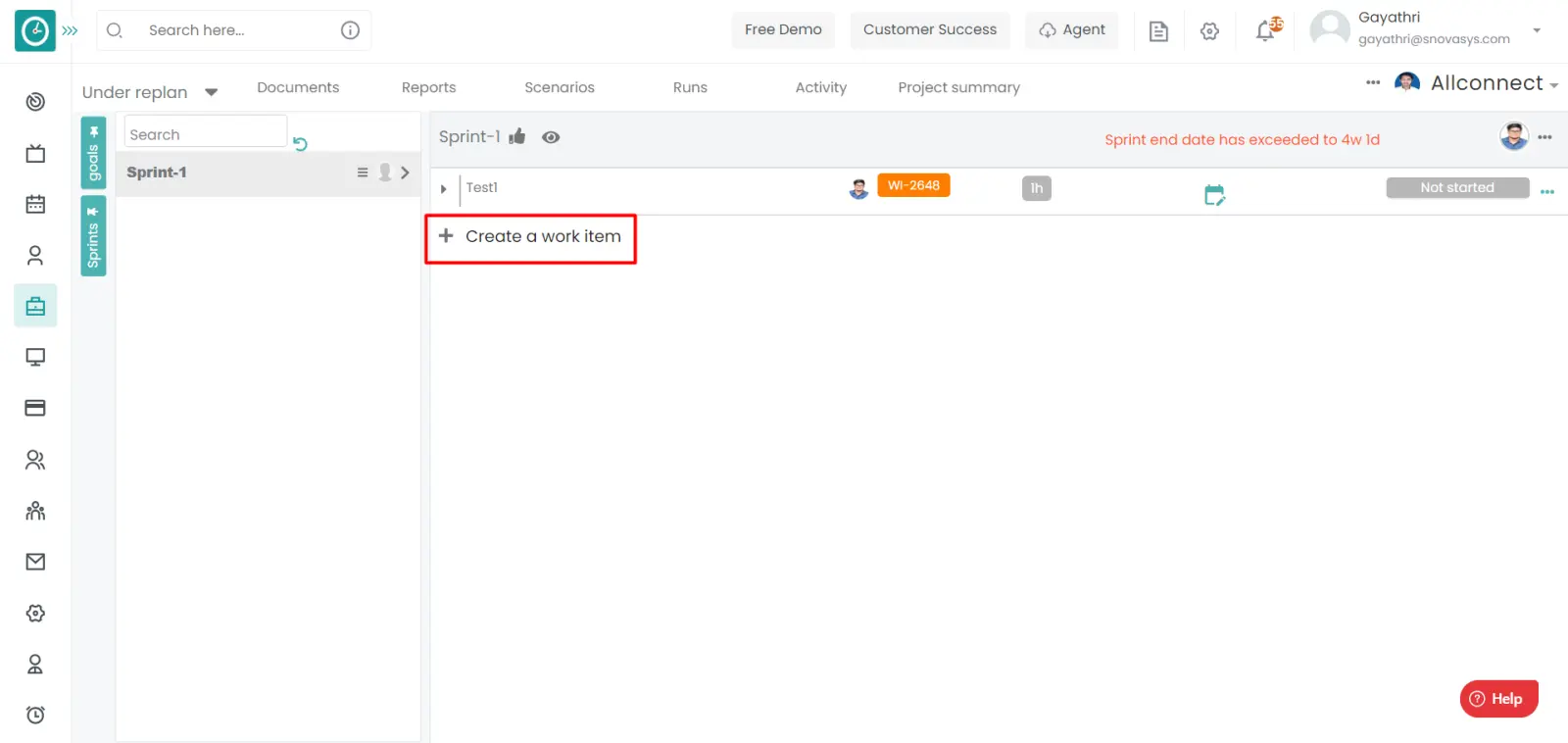The image size is (1568, 743).
Task: Click the Free Demo button
Action: tap(782, 30)
